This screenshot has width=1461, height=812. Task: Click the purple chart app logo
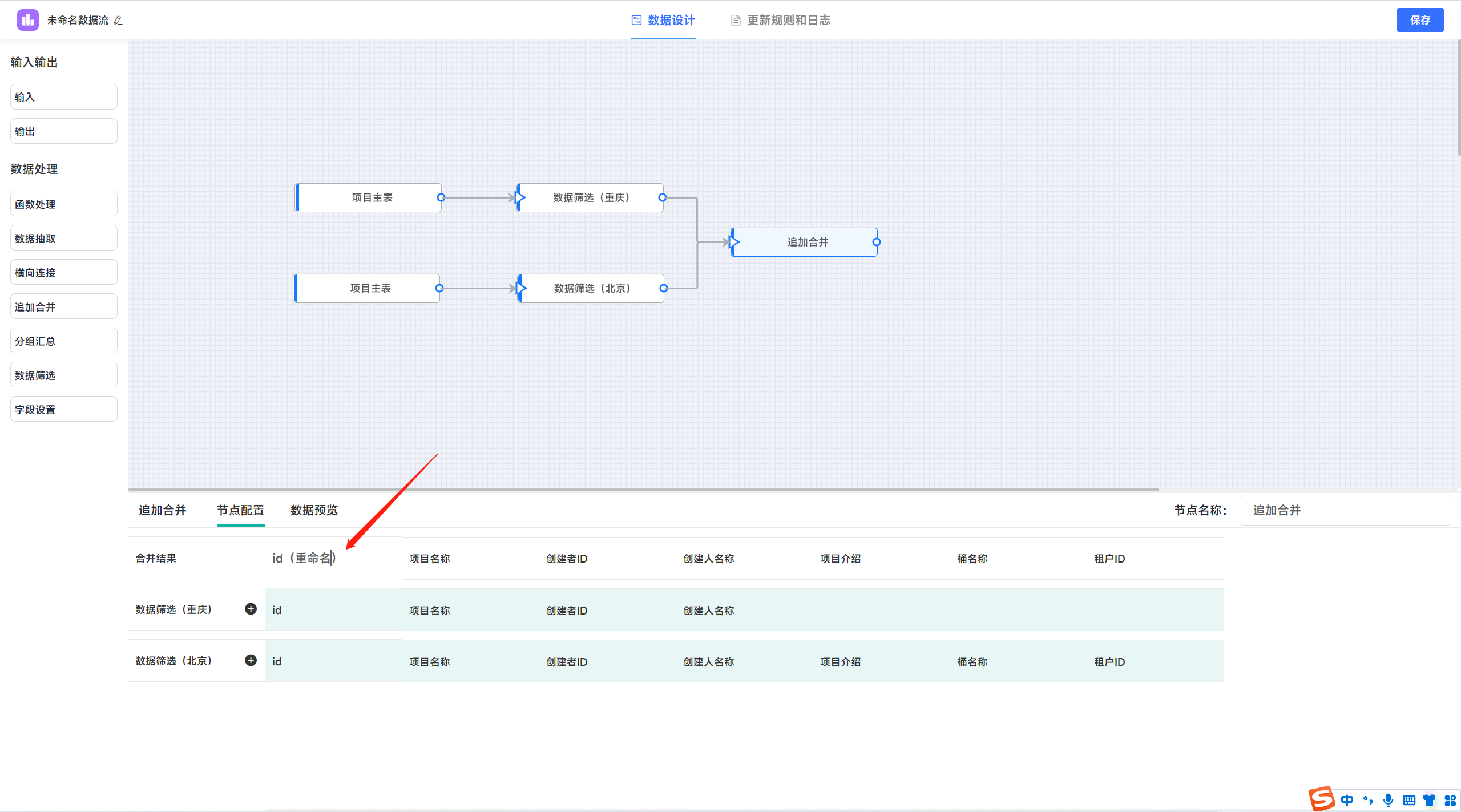tap(27, 20)
